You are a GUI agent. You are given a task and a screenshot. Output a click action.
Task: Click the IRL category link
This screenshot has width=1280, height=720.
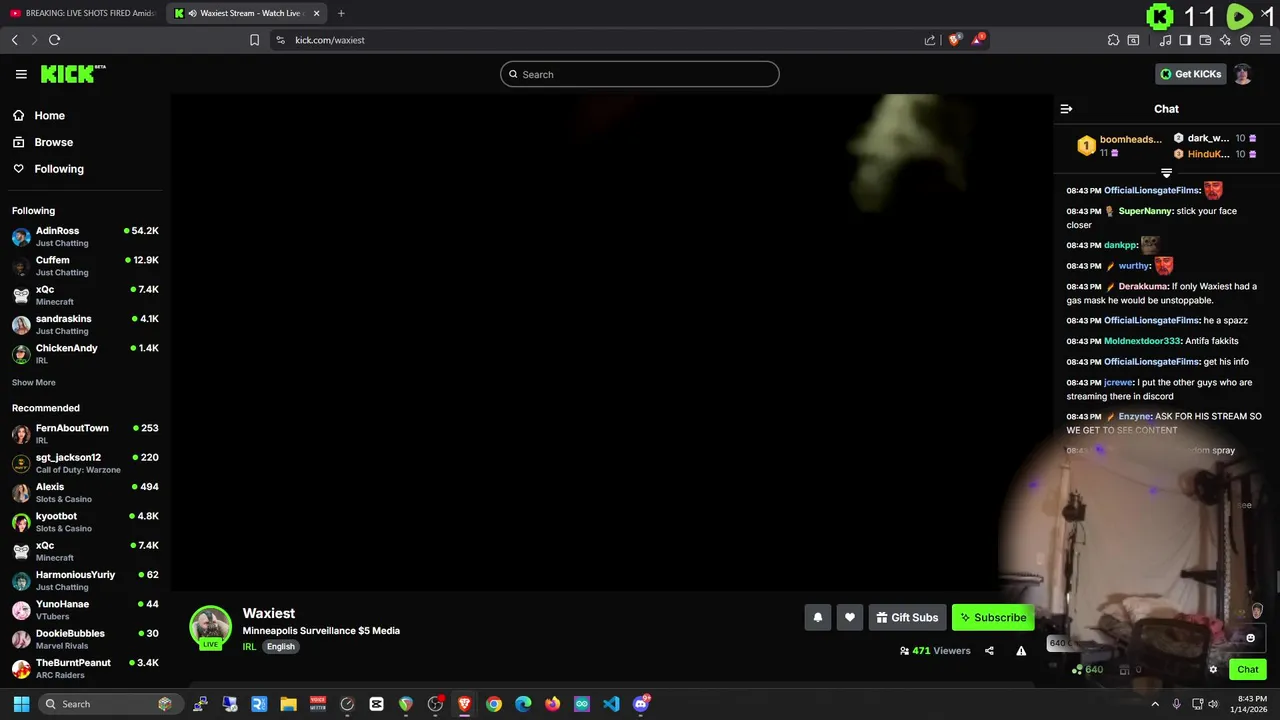pos(250,647)
